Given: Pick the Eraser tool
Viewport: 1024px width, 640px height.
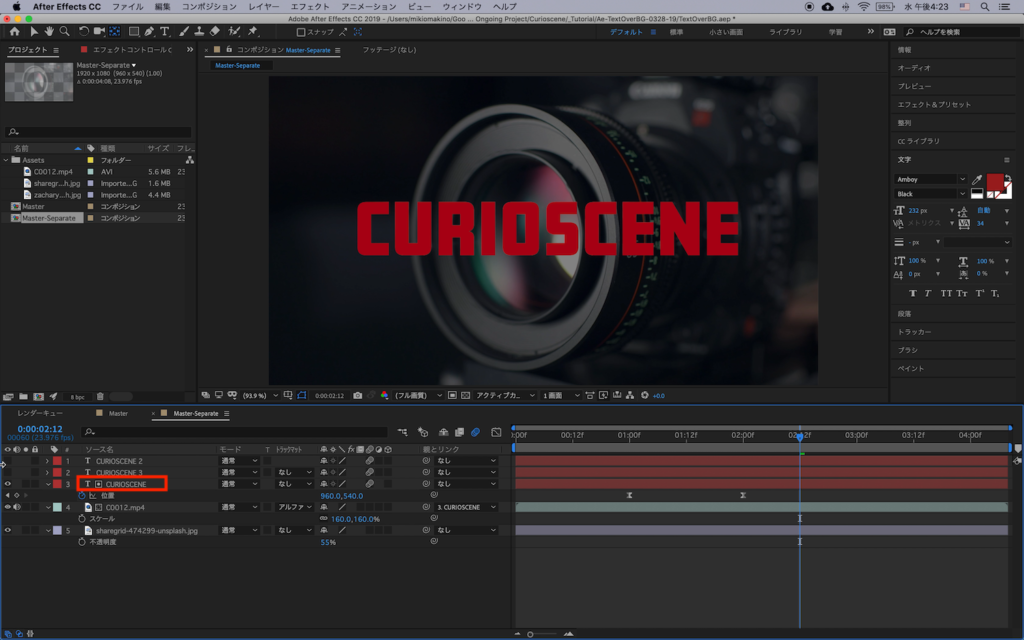Looking at the screenshot, I should 215,32.
